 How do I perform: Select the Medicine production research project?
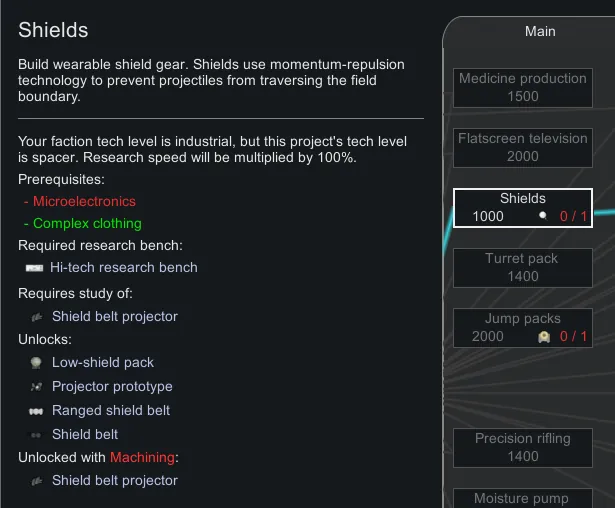point(522,87)
